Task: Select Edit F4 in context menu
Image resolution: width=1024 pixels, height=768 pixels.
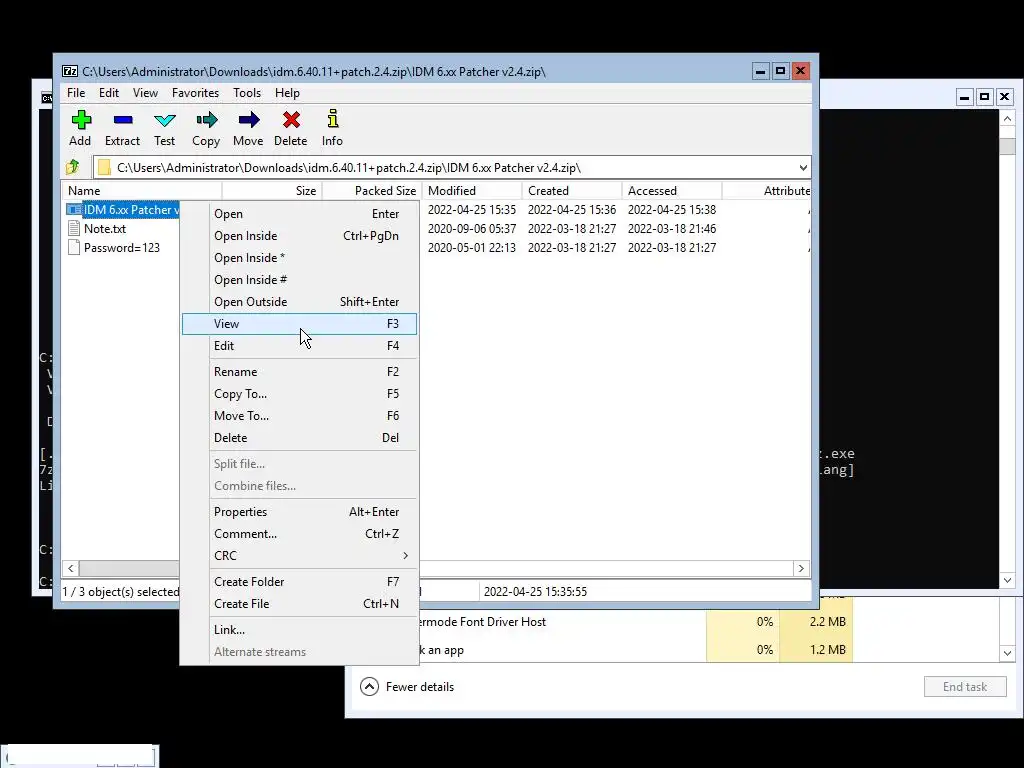Action: click(x=300, y=345)
